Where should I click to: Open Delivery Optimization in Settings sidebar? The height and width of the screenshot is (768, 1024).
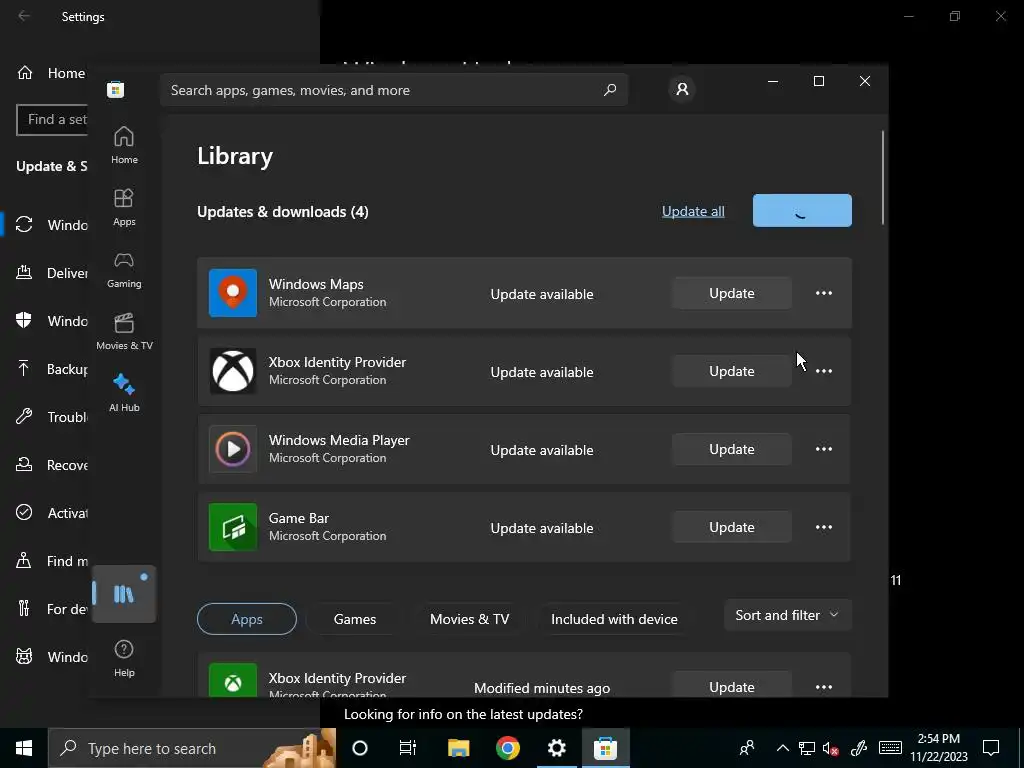pyautogui.click(x=51, y=273)
